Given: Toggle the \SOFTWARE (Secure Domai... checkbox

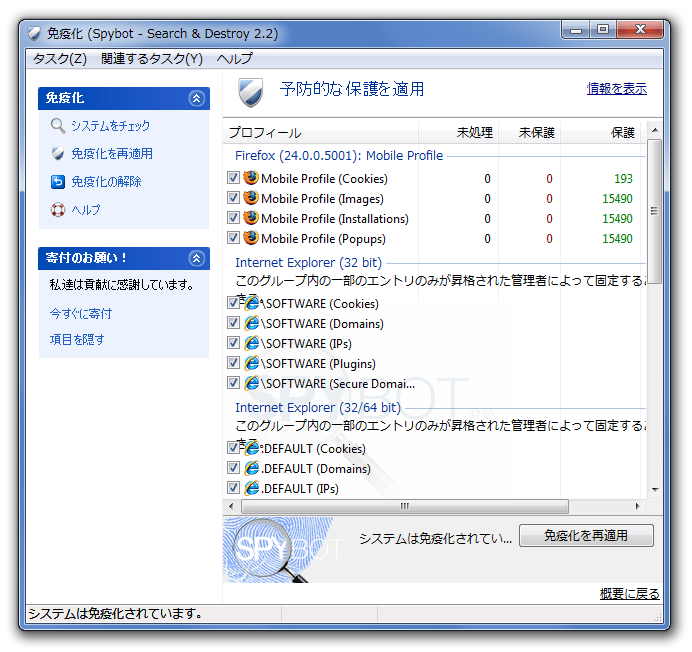Looking at the screenshot, I should (233, 383).
